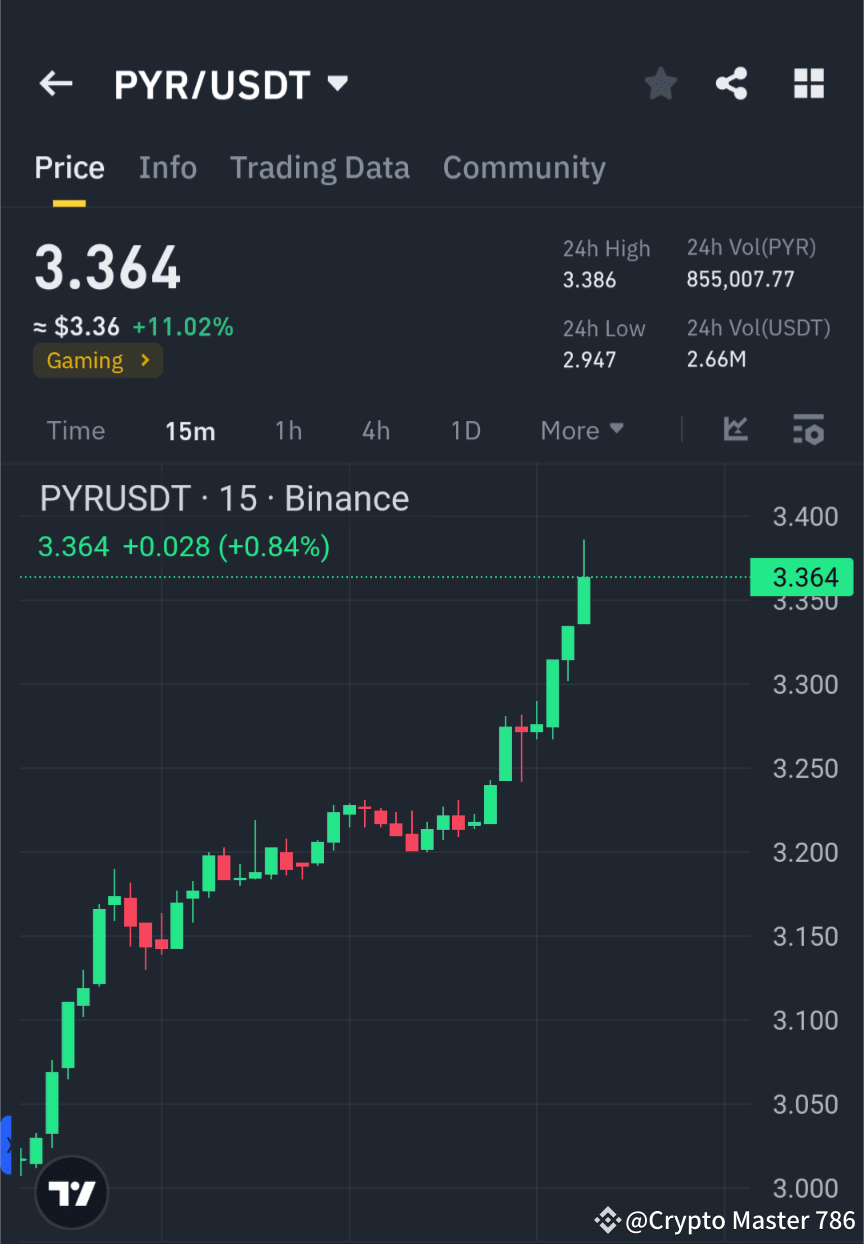Expand the More timeframe dropdown
Viewport: 864px width, 1244px height.
coord(582,430)
